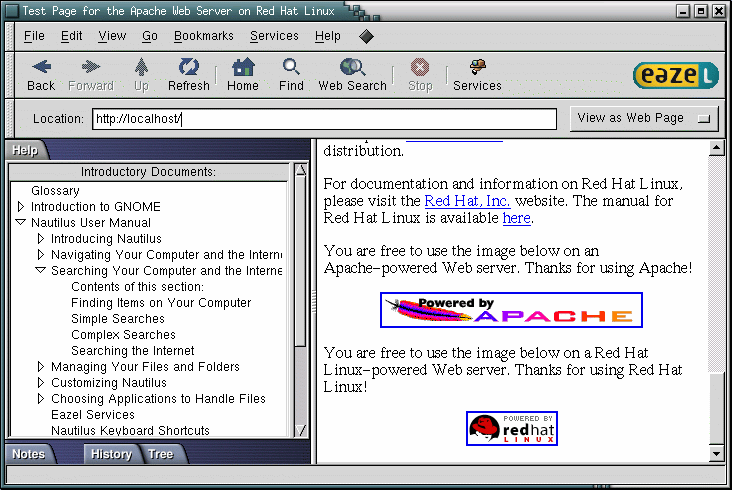Open the Edit menu
The height and width of the screenshot is (490, 732).
pos(71,36)
